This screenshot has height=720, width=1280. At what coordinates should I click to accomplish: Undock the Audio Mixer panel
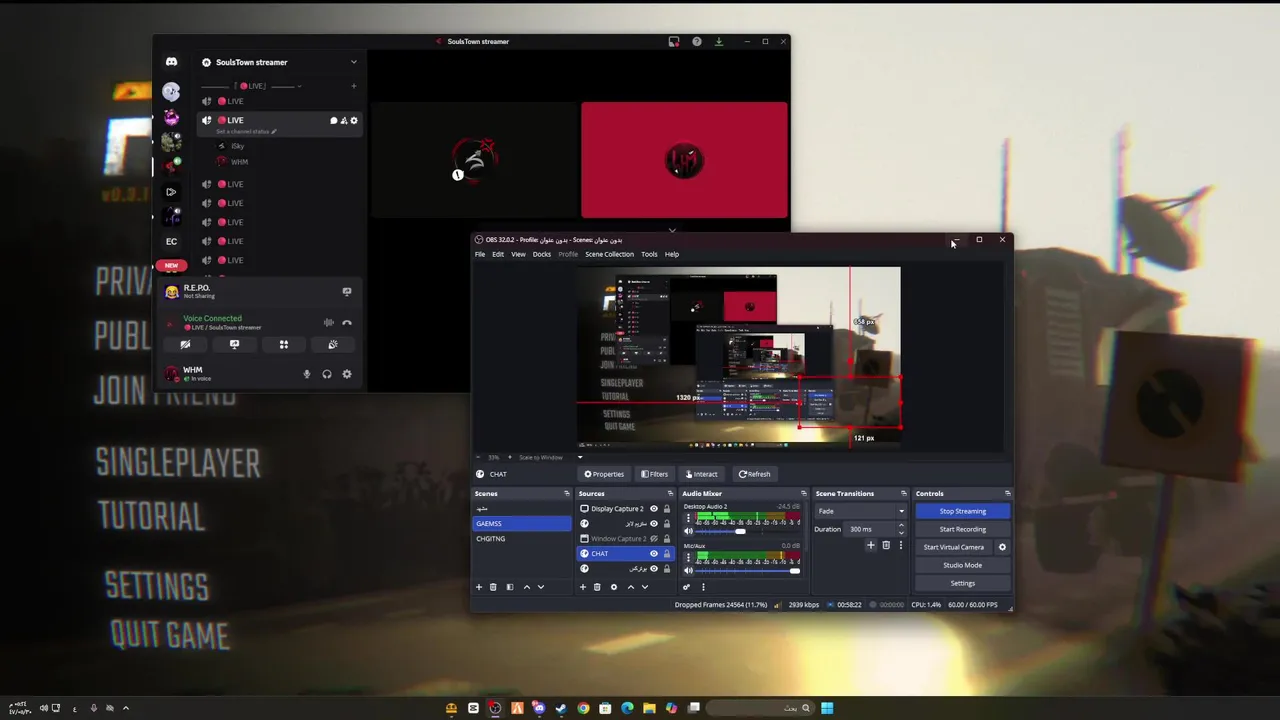(803, 493)
